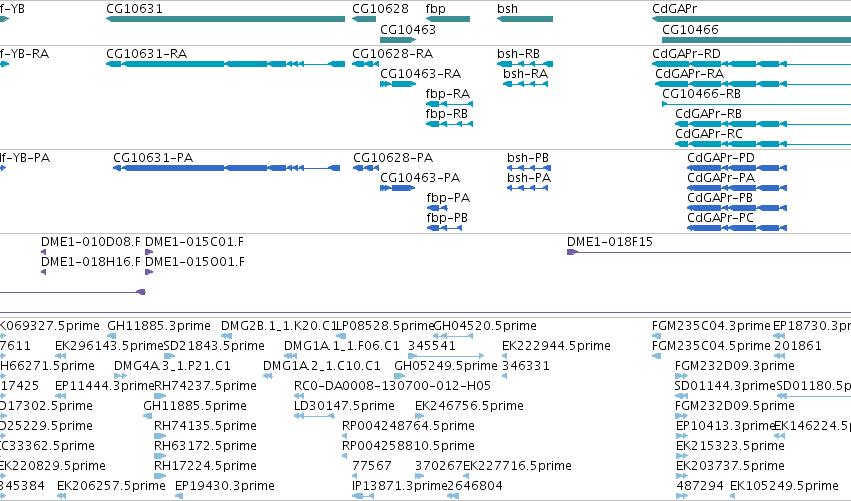Viewport: 851px width, 501px height.
Task: Select the CG10631 gene bar
Action: pyautogui.click(x=225, y=19)
